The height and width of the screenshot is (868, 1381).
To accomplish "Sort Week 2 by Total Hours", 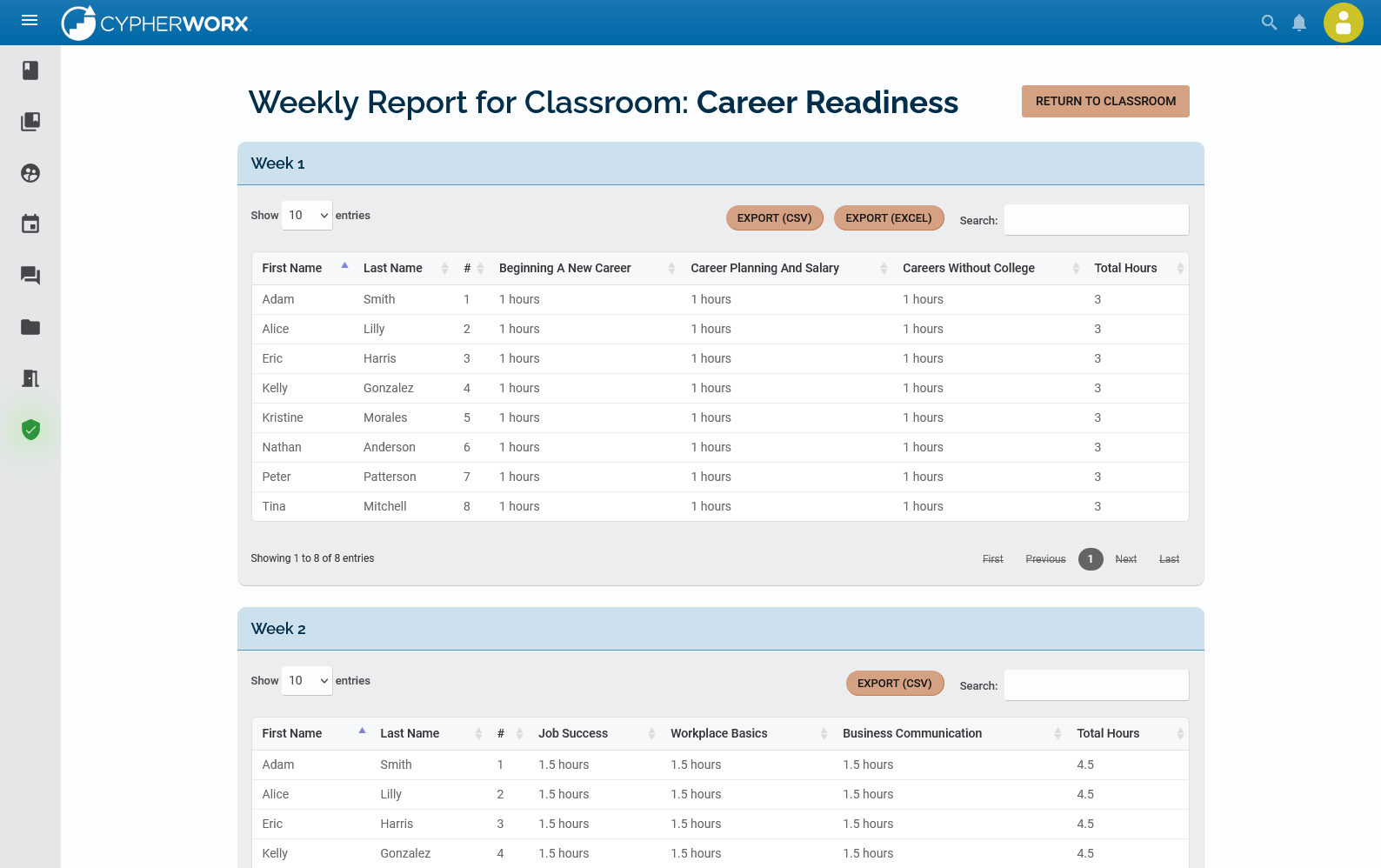I will [1128, 733].
